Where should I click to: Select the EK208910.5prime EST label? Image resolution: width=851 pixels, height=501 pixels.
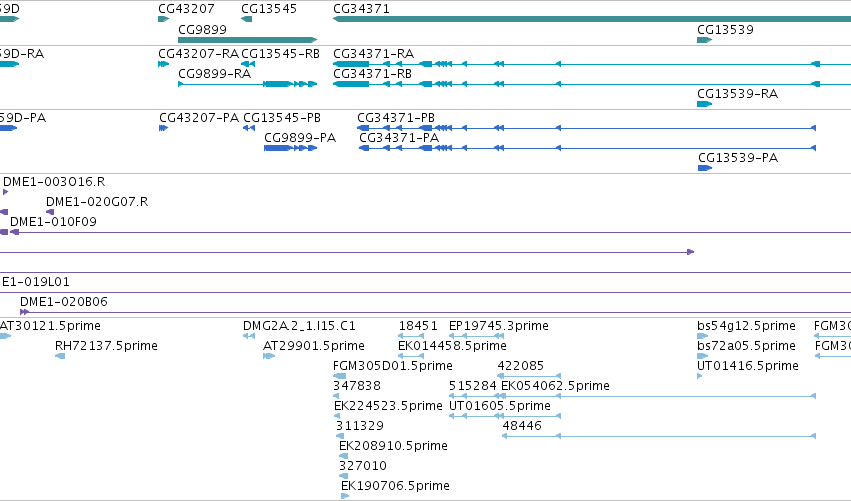(393, 446)
